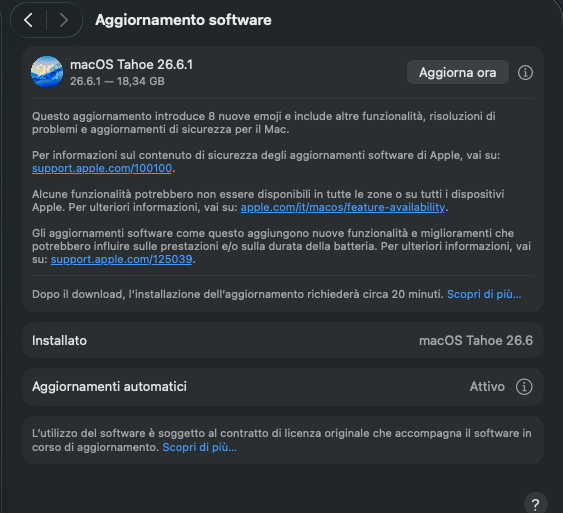Click the paragraph mentioning 8 nuove emoji

264,123
